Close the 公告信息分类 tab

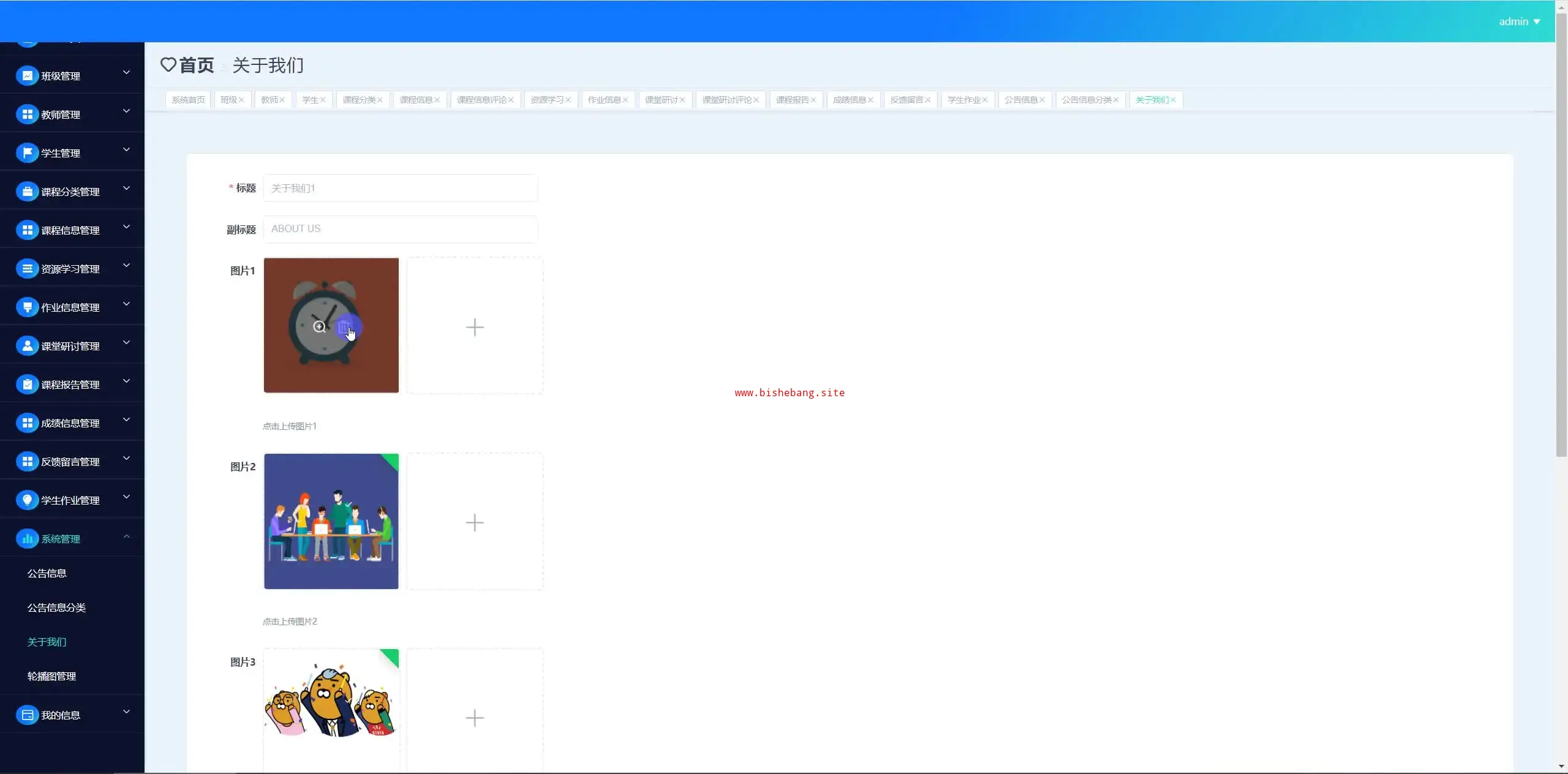(1116, 100)
